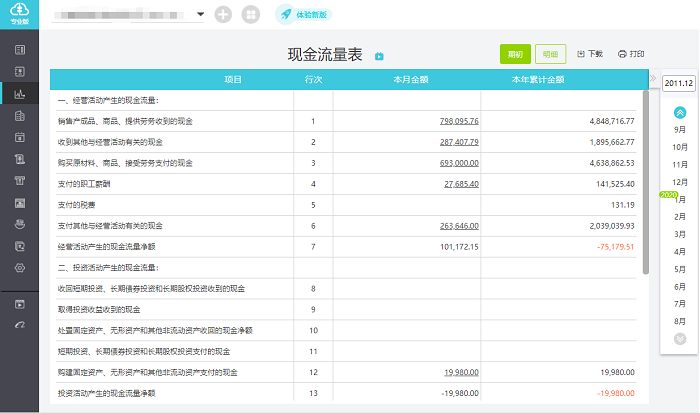
Task: Click the play-box icon in the sidebar
Action: click(x=19, y=303)
